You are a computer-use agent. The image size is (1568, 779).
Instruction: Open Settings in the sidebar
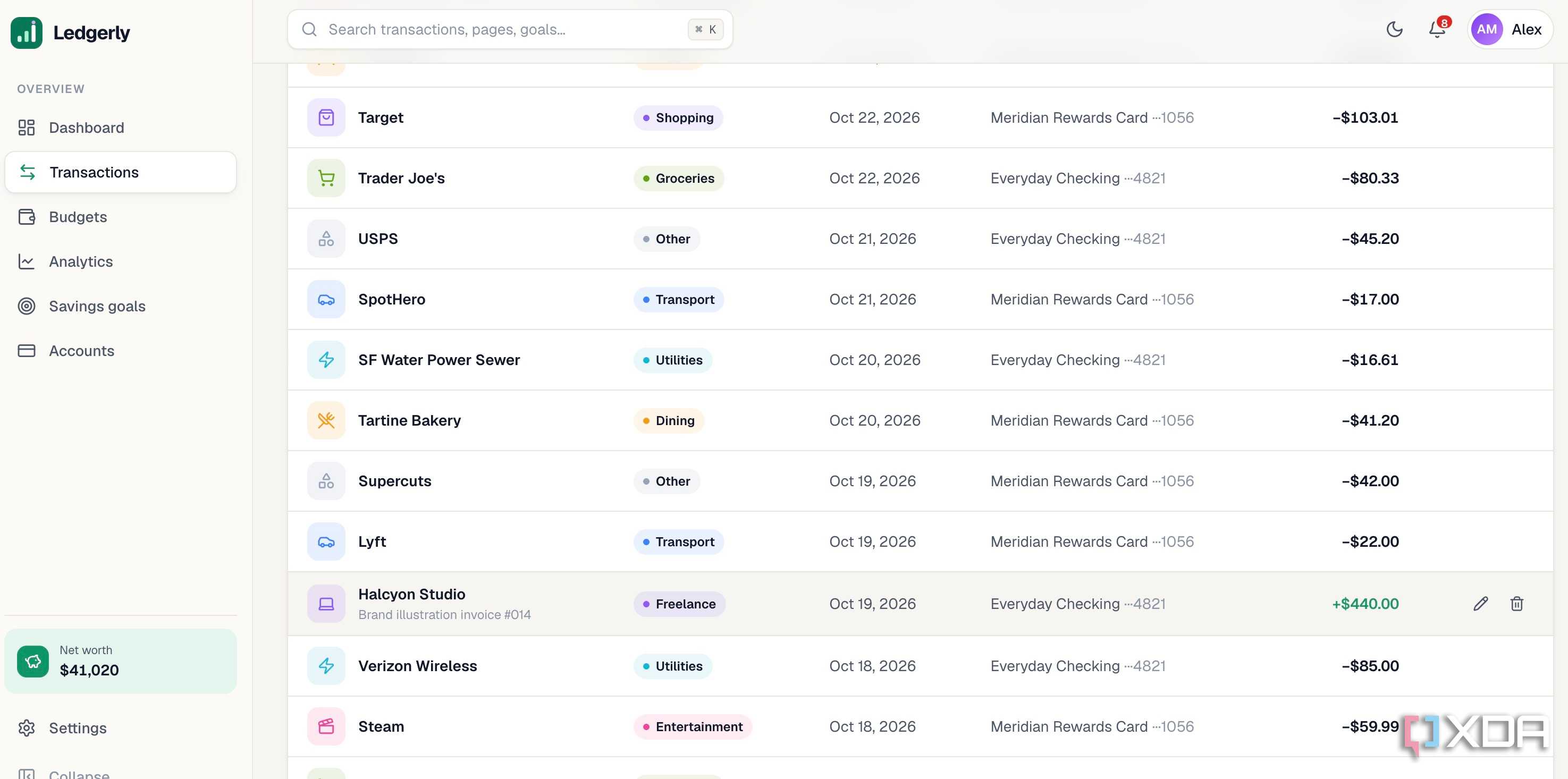click(x=121, y=728)
